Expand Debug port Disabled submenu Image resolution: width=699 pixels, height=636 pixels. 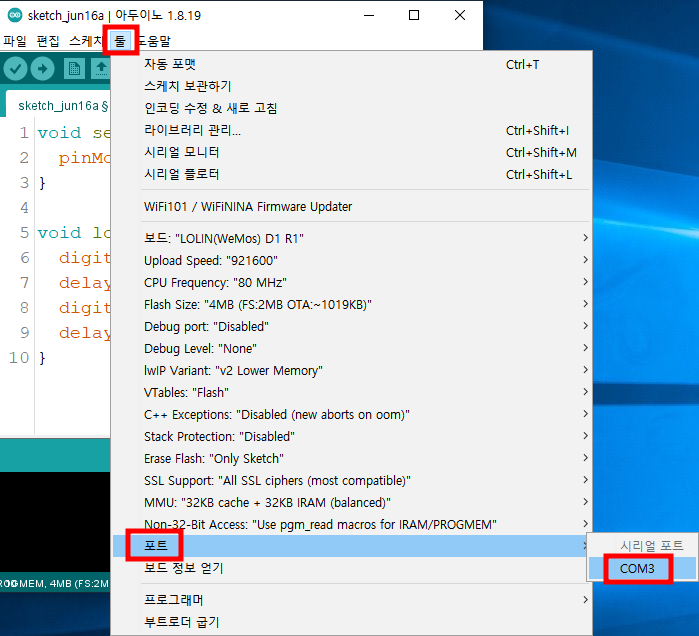(x=351, y=326)
